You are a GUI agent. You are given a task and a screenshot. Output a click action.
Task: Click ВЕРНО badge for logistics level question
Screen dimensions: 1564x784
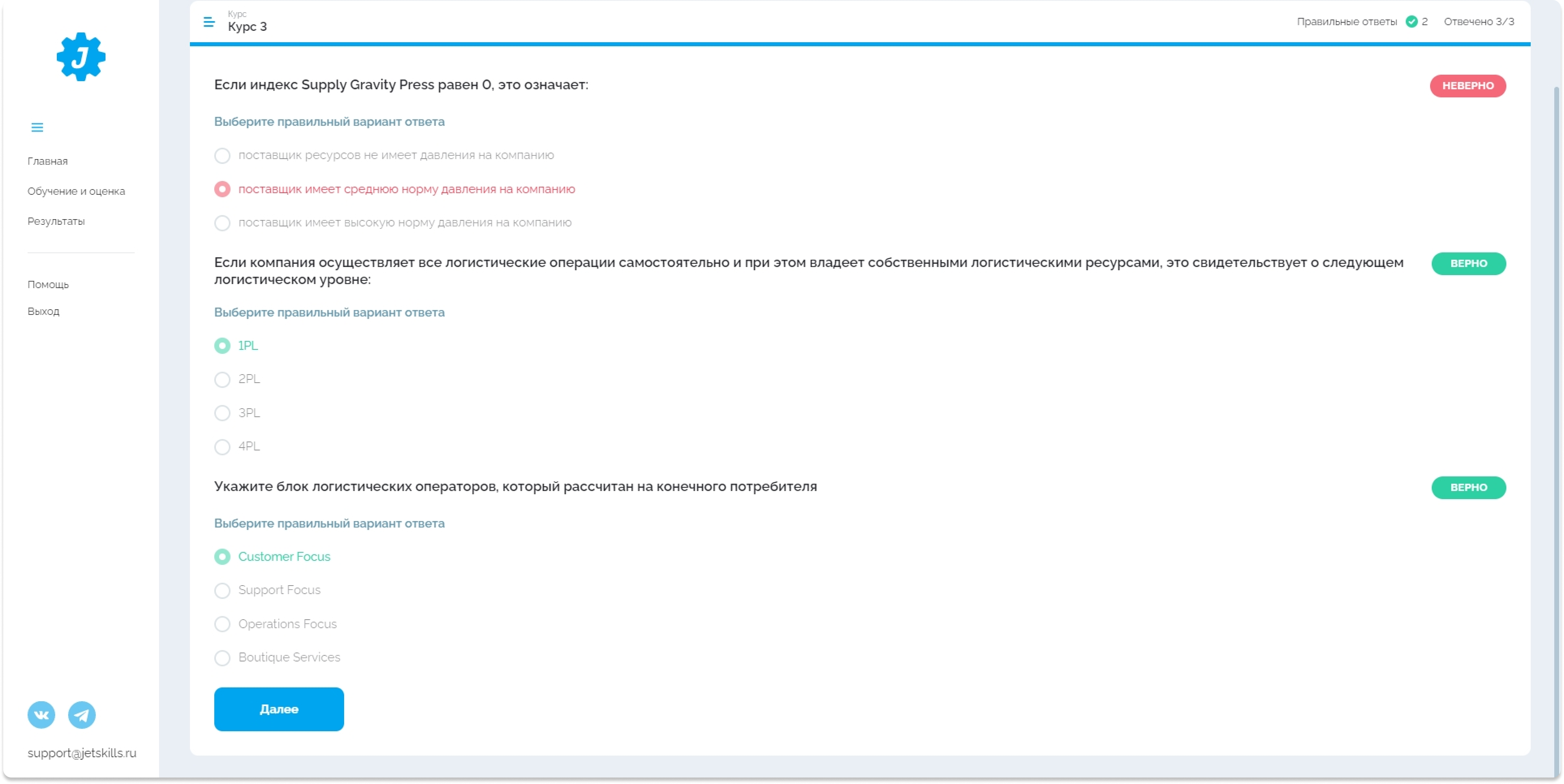click(1468, 263)
